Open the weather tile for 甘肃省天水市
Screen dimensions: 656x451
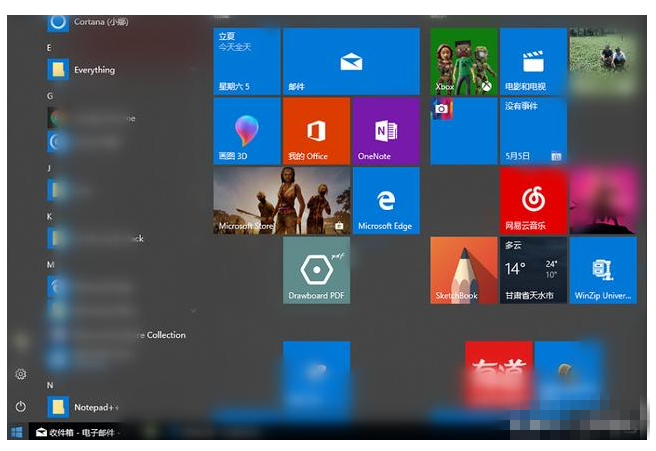pos(533,270)
